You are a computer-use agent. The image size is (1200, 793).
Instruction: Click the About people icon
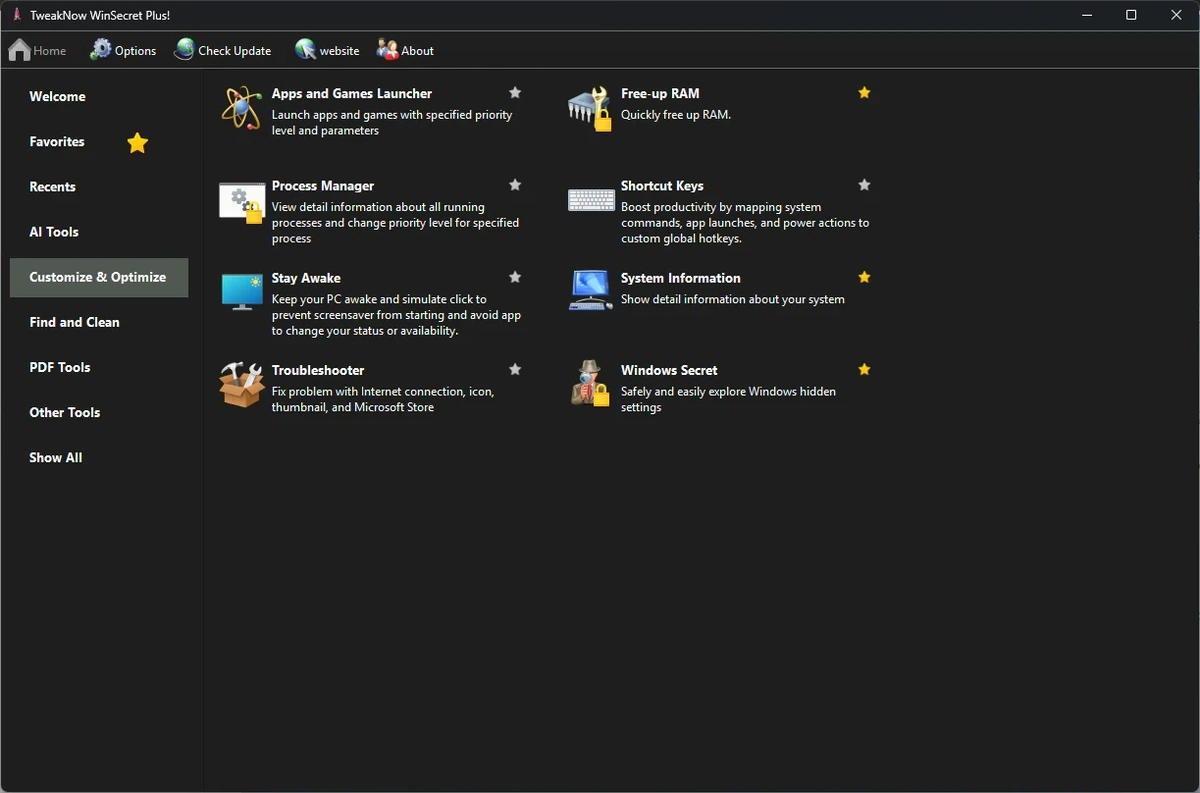click(387, 49)
